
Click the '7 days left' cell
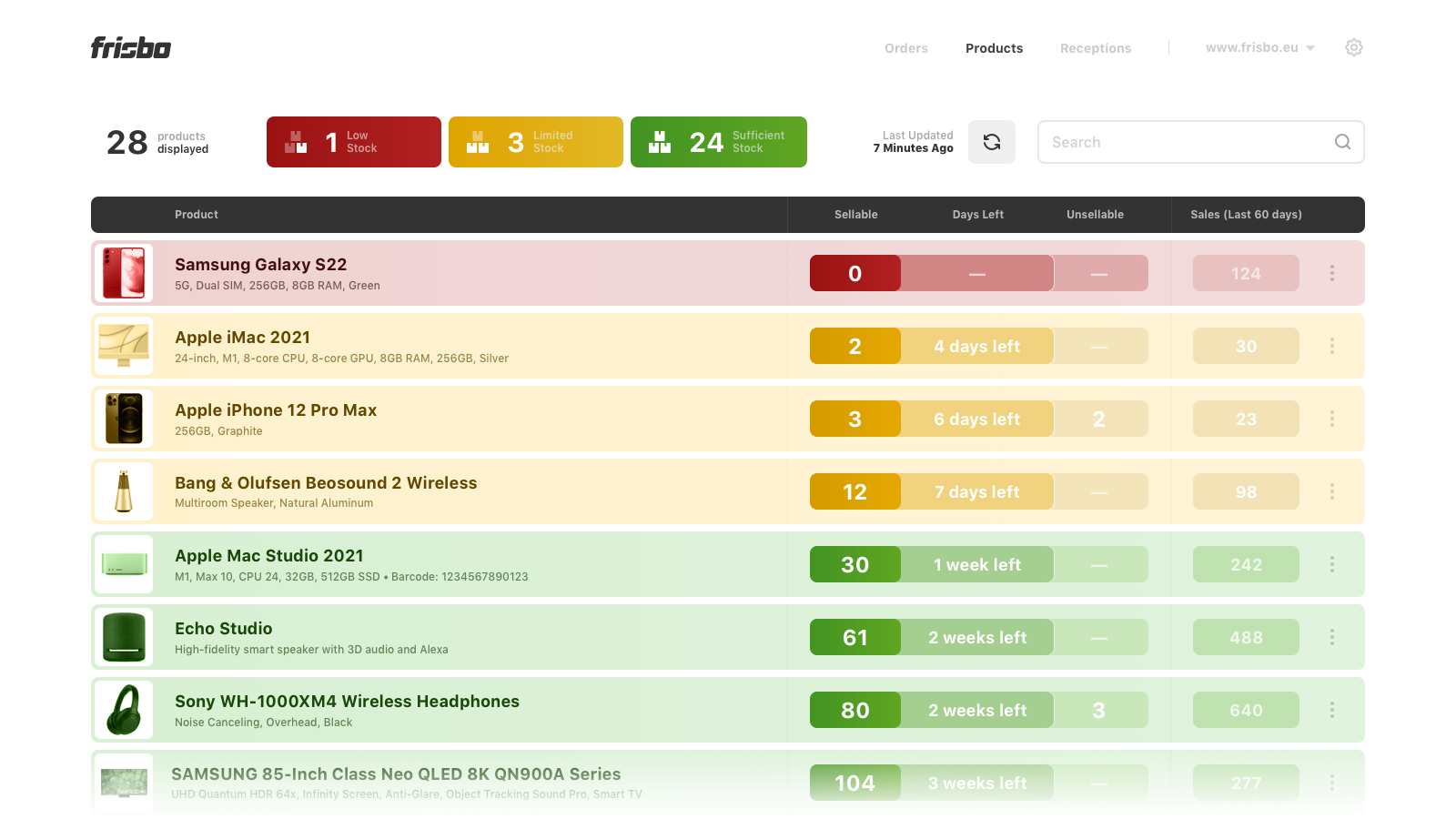pyautogui.click(x=977, y=491)
